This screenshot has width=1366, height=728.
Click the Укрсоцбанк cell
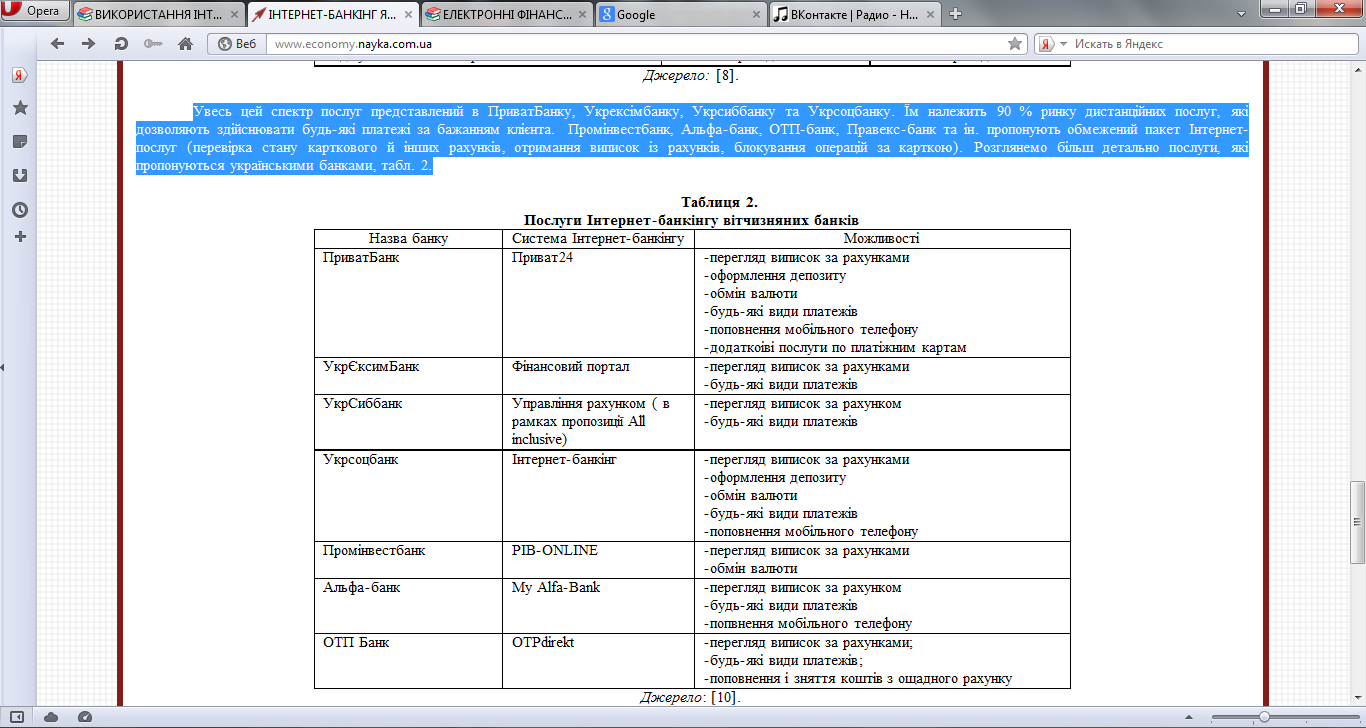(408, 496)
